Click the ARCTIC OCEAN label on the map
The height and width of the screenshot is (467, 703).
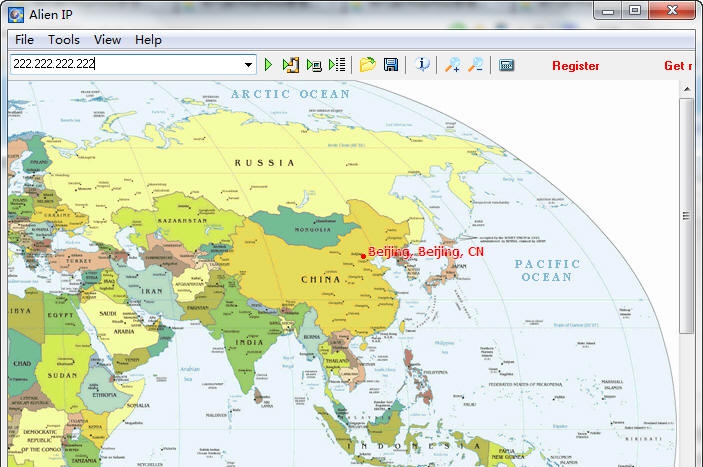[x=291, y=94]
